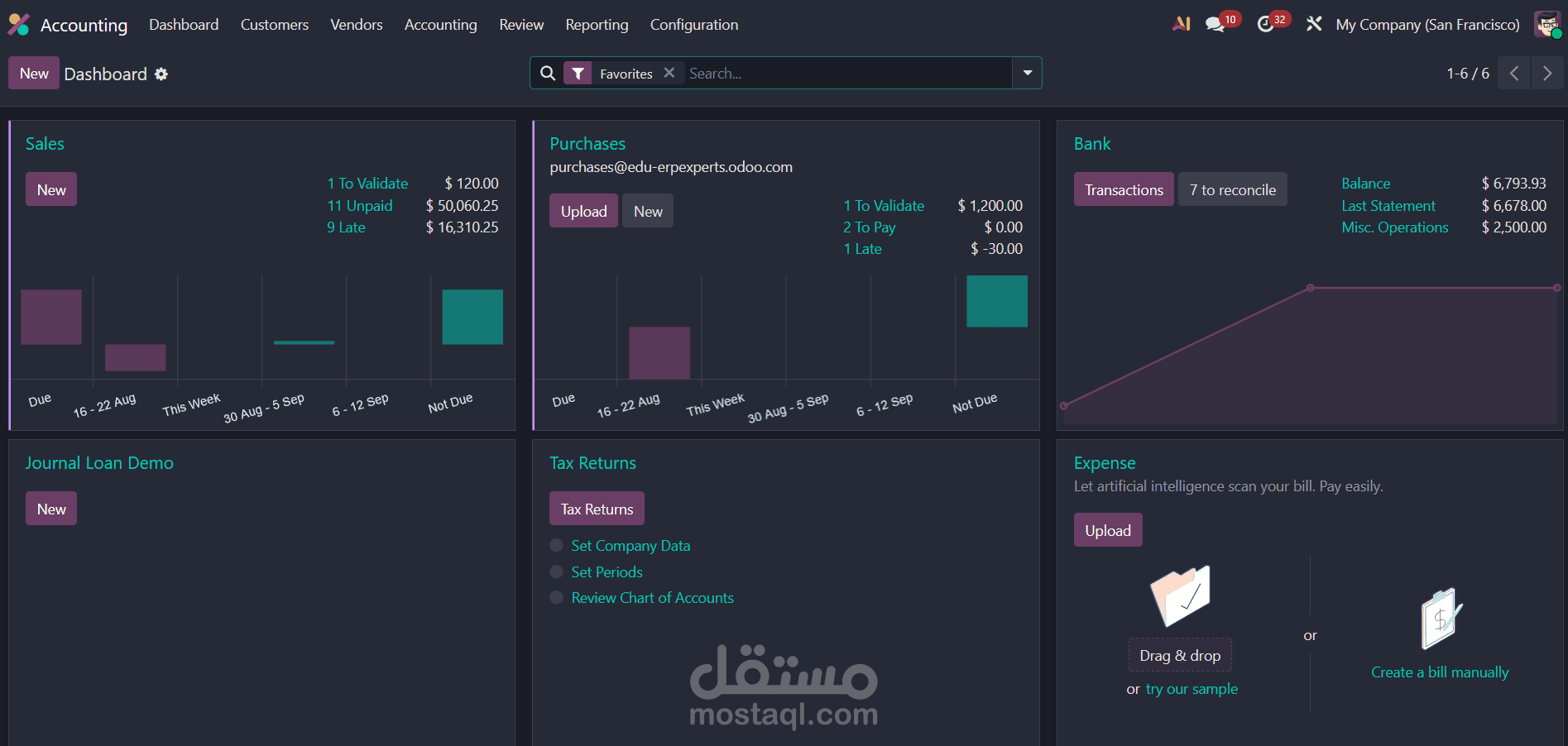1568x746 pixels.
Task: Click Upload in the Purchases card
Action: (x=583, y=211)
